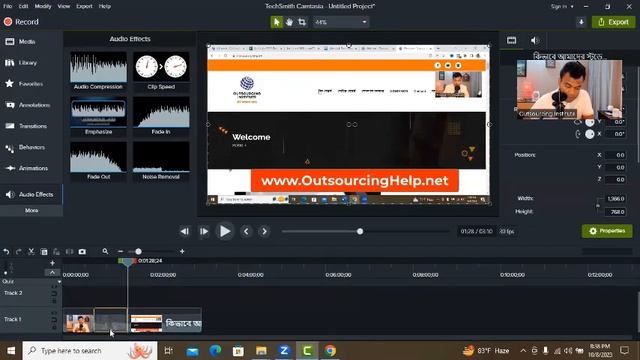The image size is (640, 360).
Task: Click the playback progress slider handle
Action: pyautogui.click(x=360, y=231)
